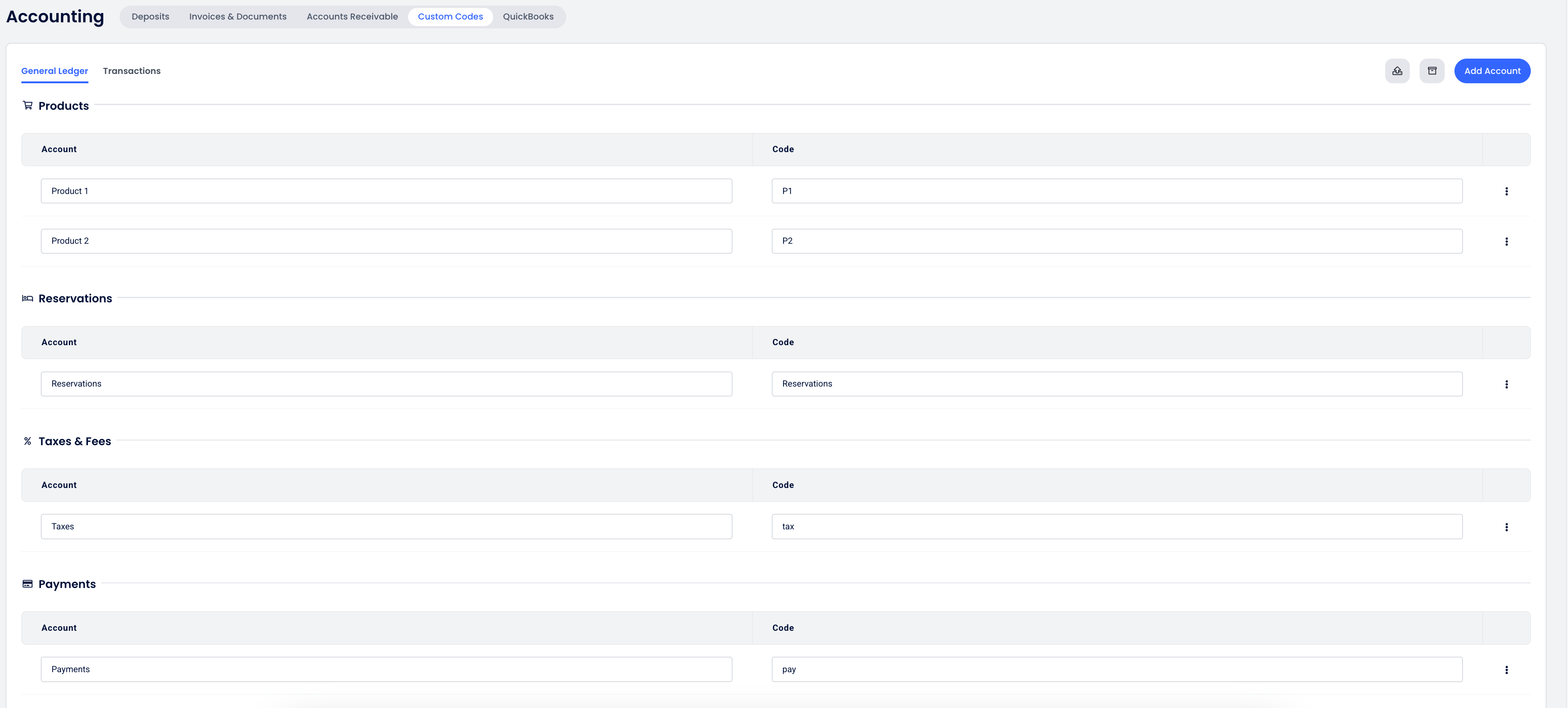Viewport: 1568px width, 708px height.
Task: Open the Reservations row options menu
Action: pos(1506,384)
